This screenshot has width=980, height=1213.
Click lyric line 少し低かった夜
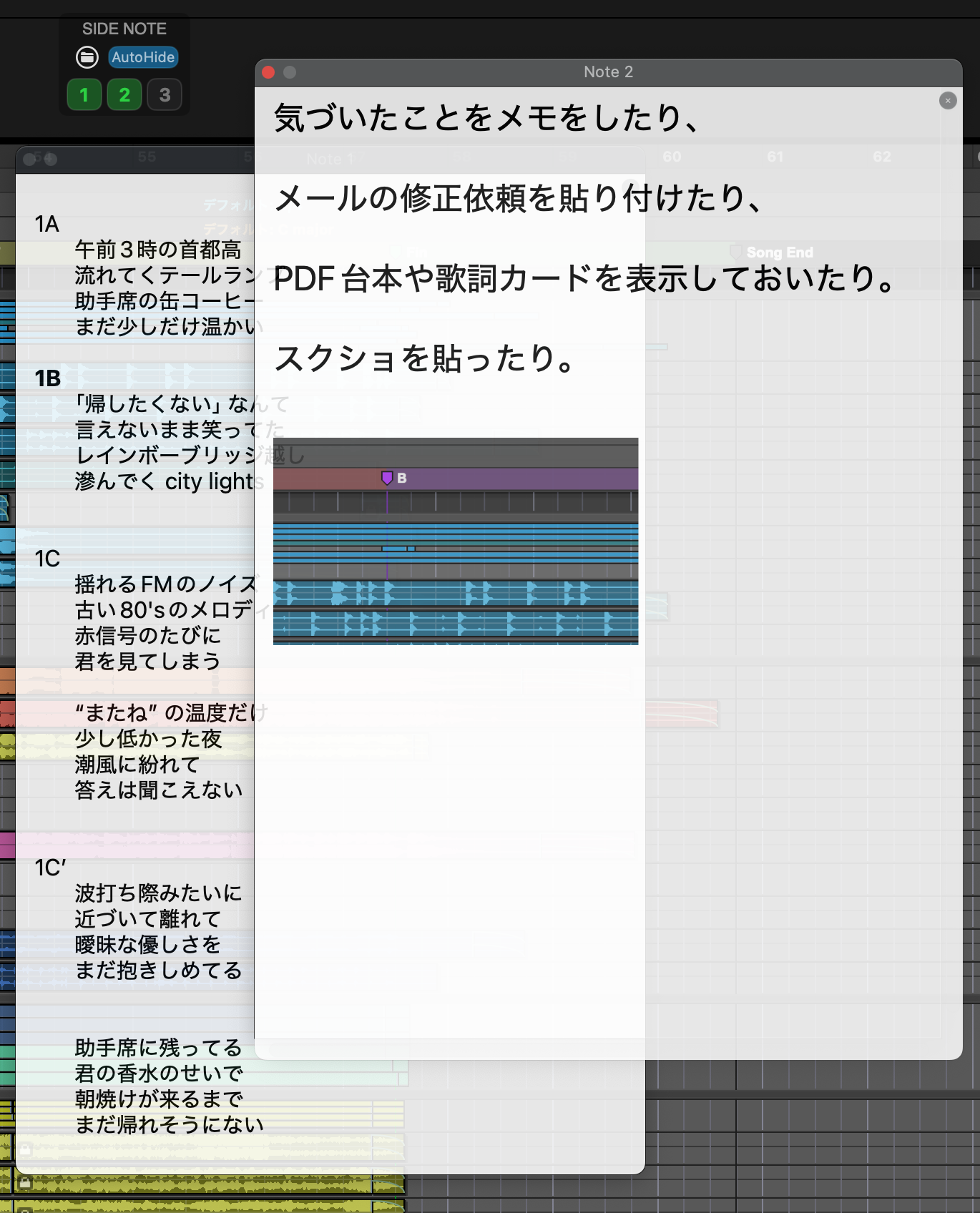pos(149,739)
